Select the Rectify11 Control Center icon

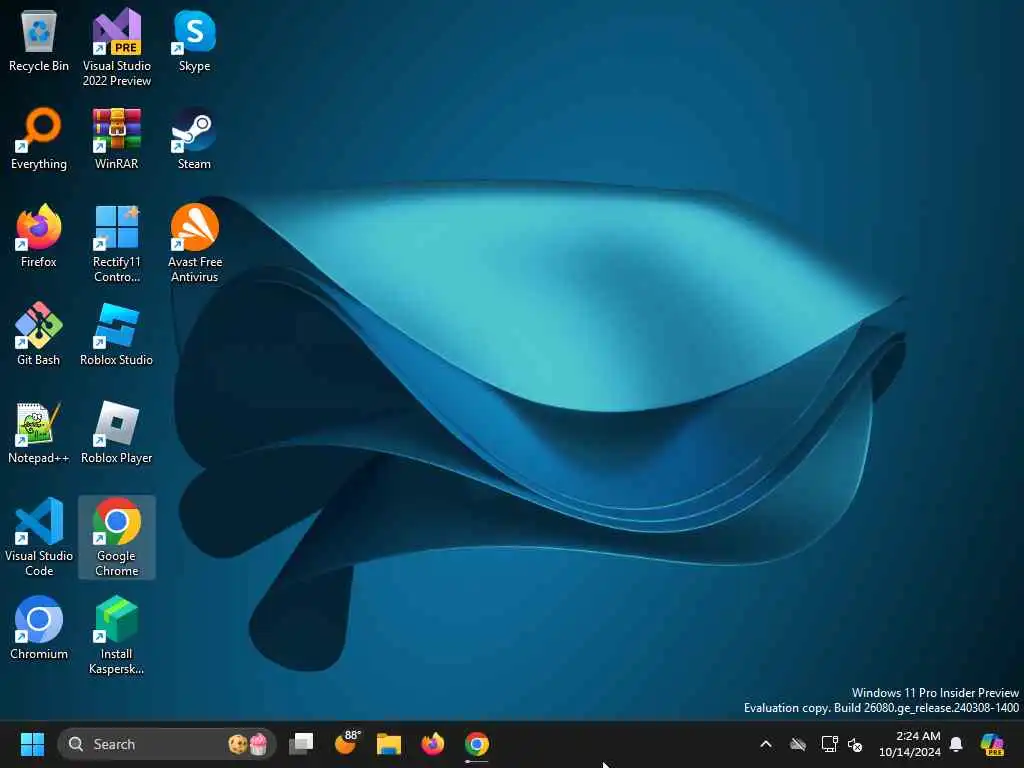pyautogui.click(x=116, y=243)
